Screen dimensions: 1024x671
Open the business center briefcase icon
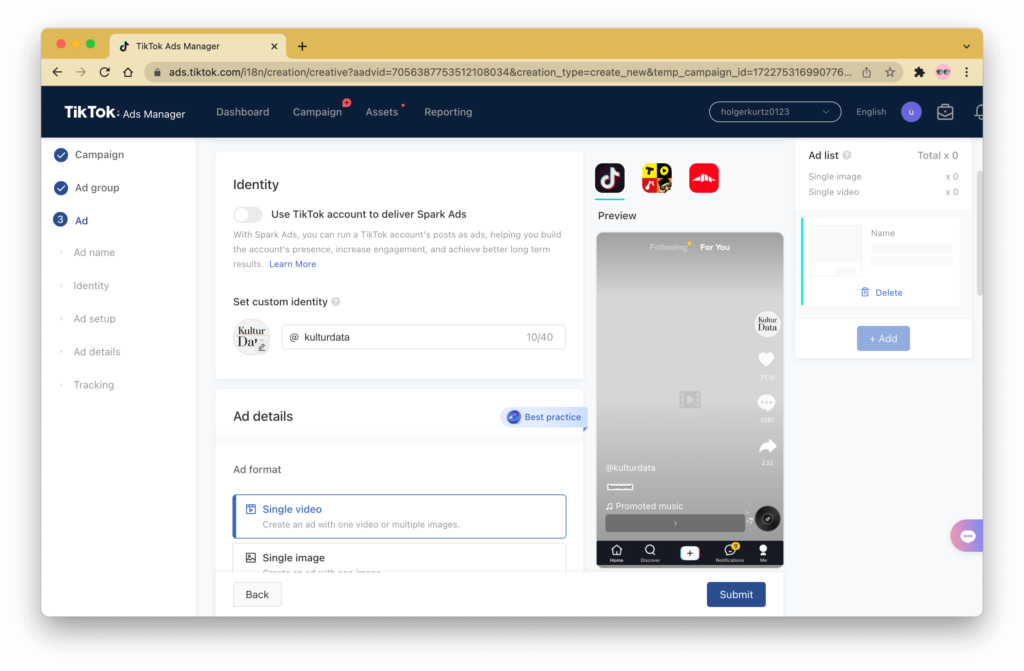coord(944,112)
